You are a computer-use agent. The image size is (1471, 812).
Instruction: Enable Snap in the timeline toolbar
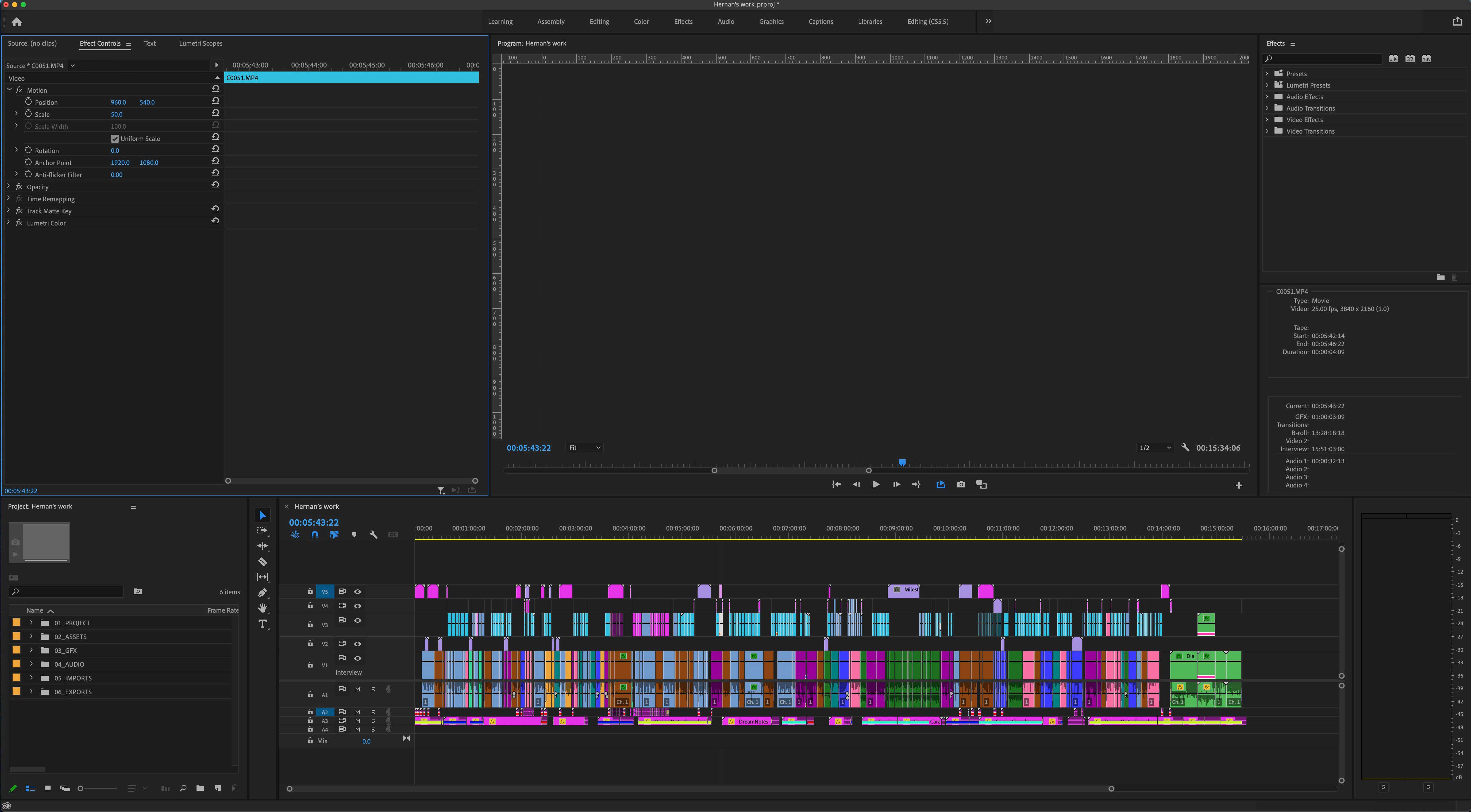click(x=315, y=535)
